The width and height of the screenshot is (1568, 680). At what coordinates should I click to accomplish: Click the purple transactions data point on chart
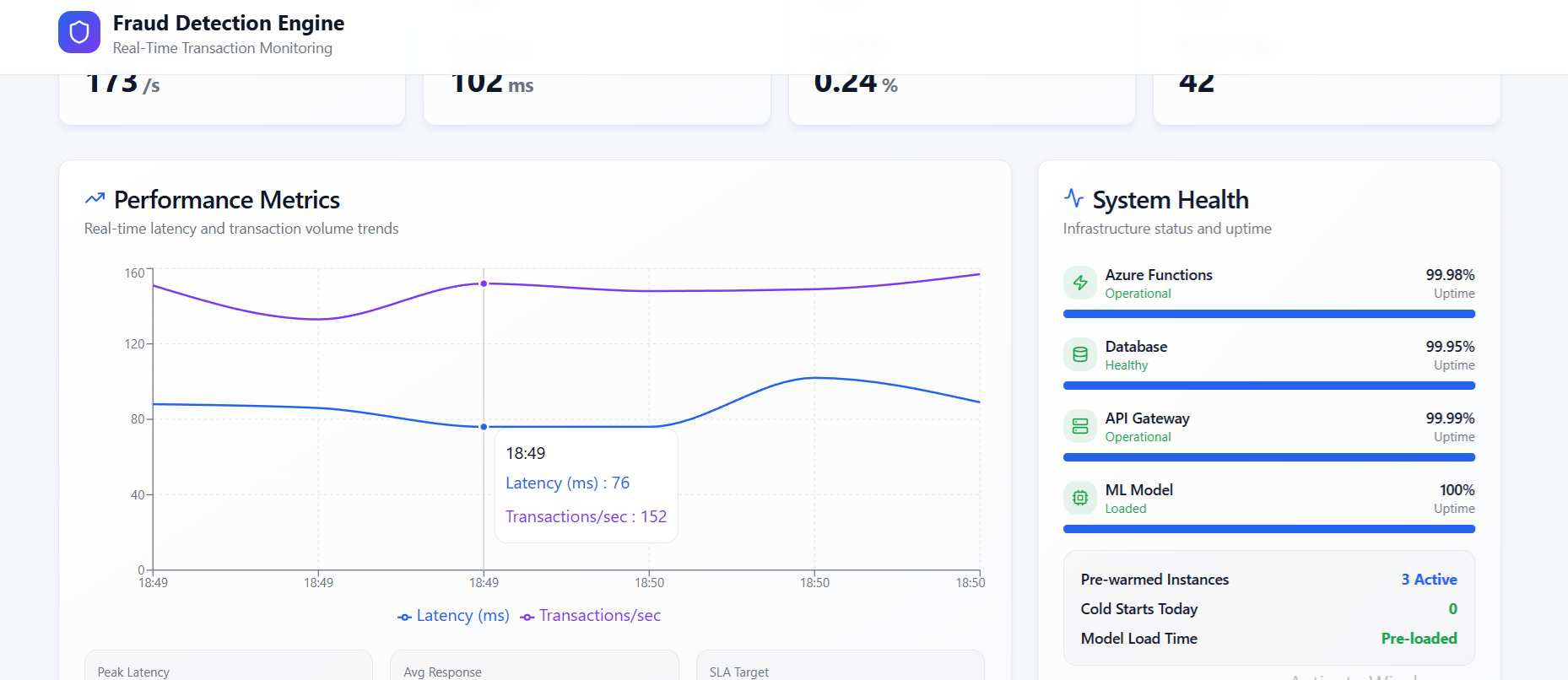484,283
